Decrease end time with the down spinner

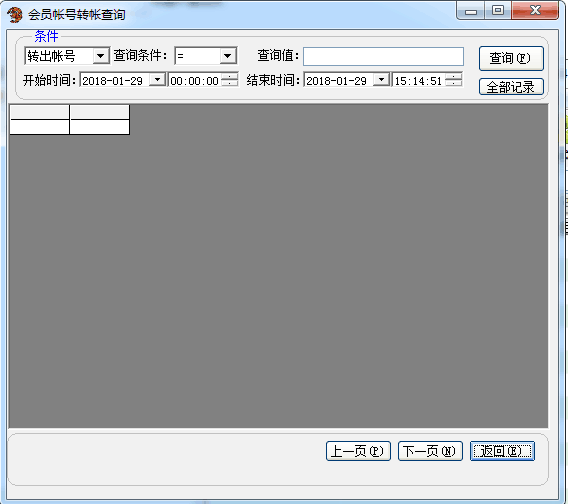(x=454, y=83)
